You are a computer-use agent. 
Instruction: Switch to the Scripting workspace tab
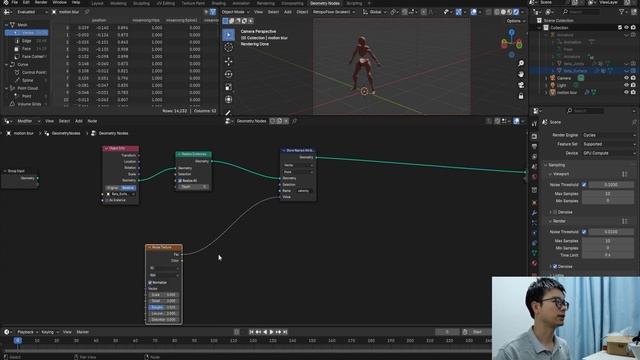click(x=354, y=3)
